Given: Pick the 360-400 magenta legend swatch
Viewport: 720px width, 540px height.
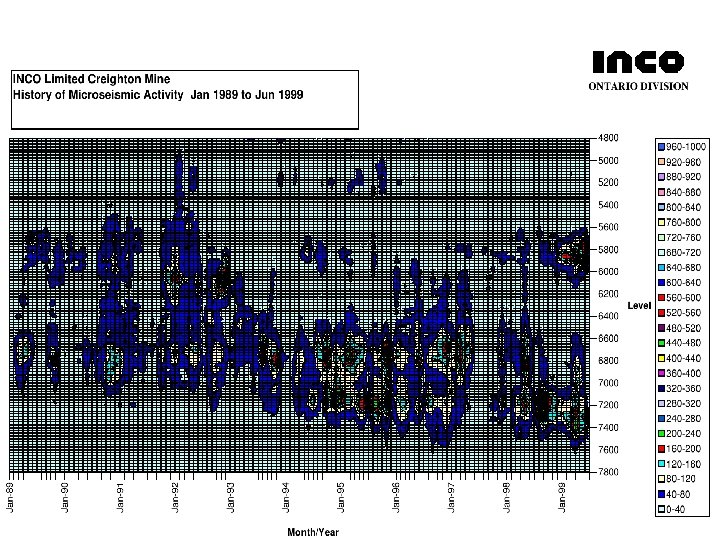Looking at the screenshot, I should coord(661,373).
